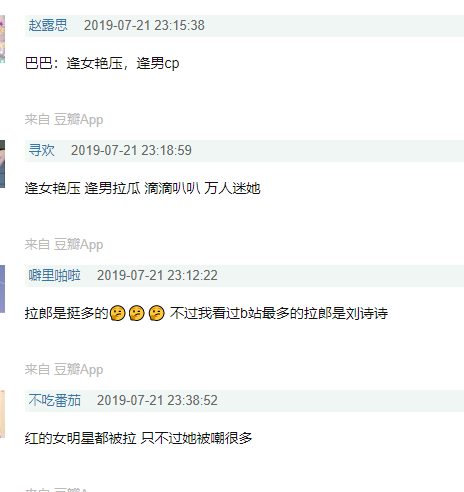Click the 豆瓣App link under 赵露思's comment

pyautogui.click(x=79, y=120)
